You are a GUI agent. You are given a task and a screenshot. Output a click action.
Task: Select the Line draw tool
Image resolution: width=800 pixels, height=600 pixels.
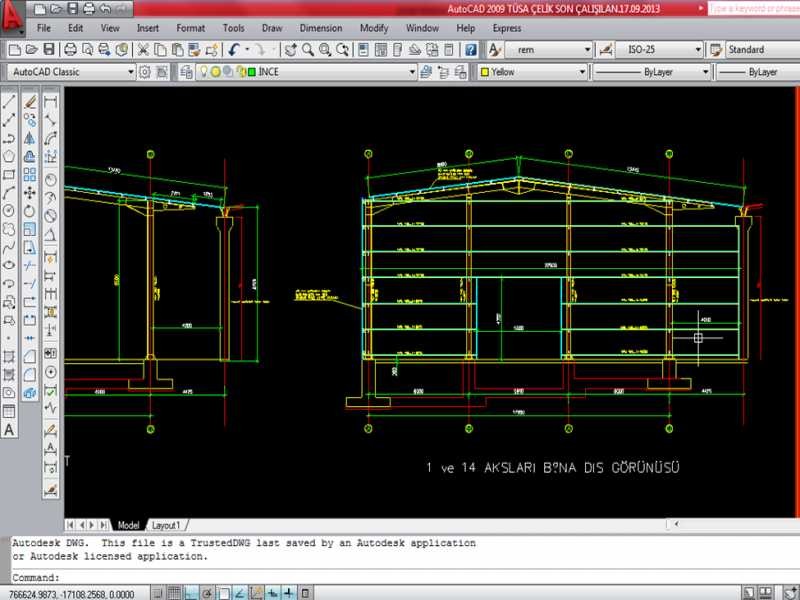(9, 101)
